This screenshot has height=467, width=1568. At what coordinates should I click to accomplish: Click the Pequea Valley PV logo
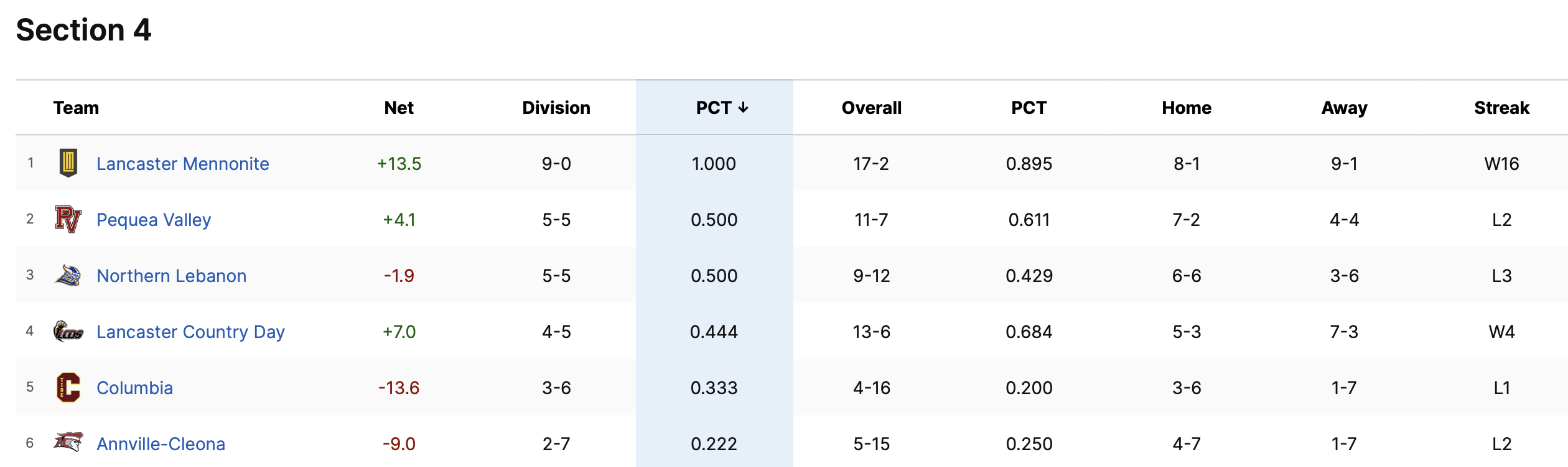(x=68, y=219)
